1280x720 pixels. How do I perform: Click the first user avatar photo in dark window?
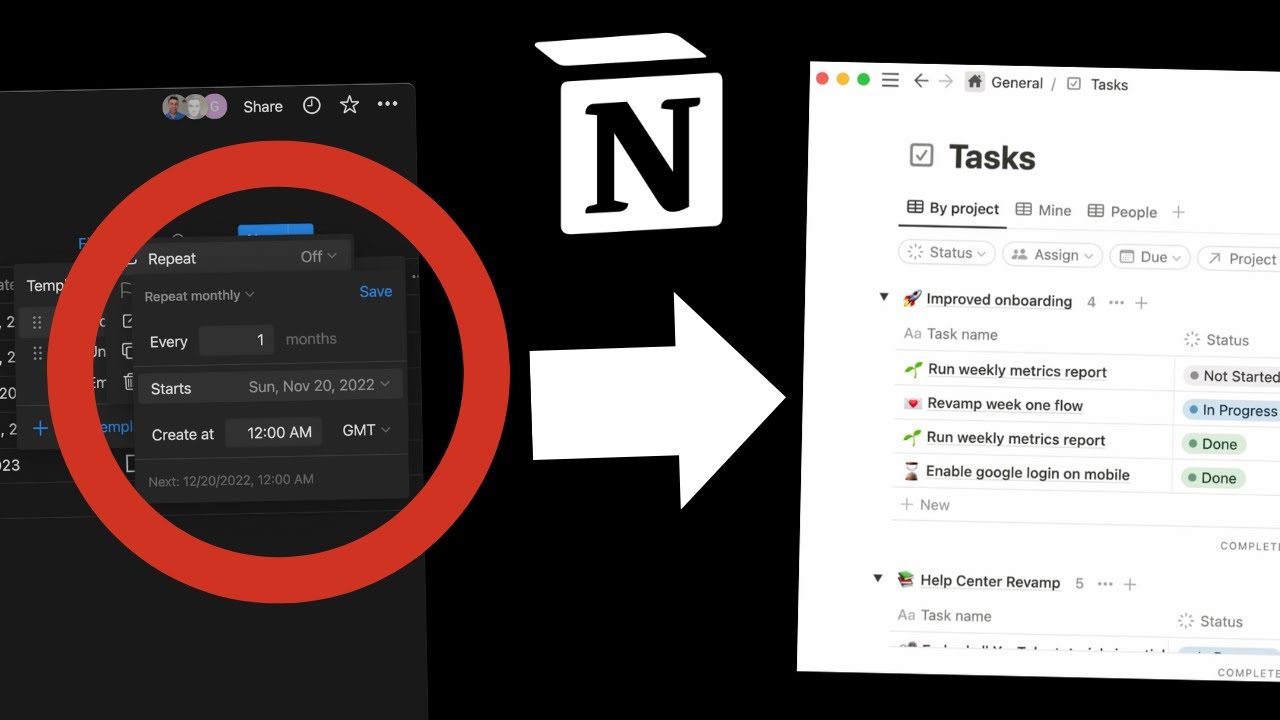click(x=174, y=107)
